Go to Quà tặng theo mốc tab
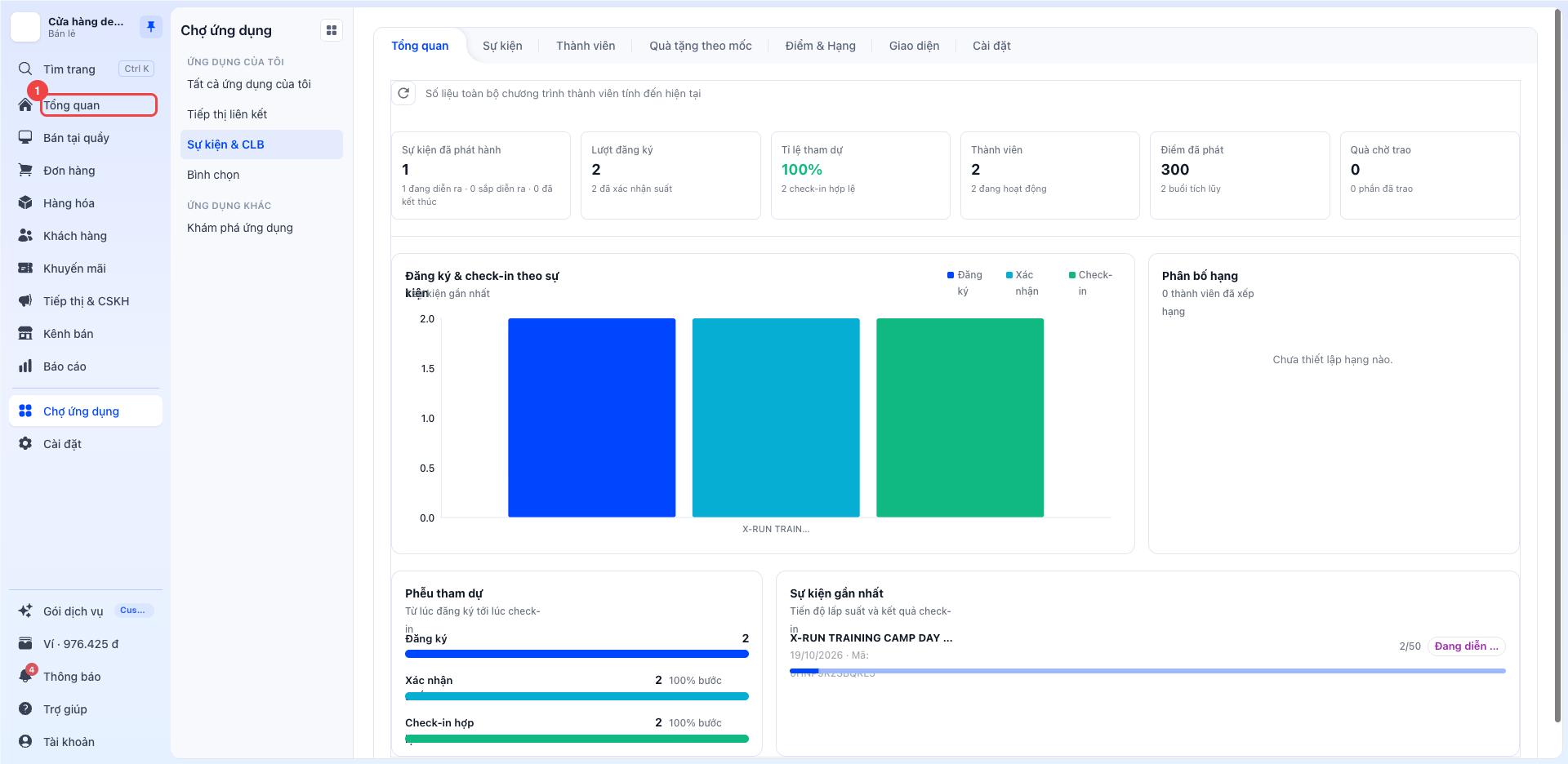Screen dimensions: 1568x764 701,46
